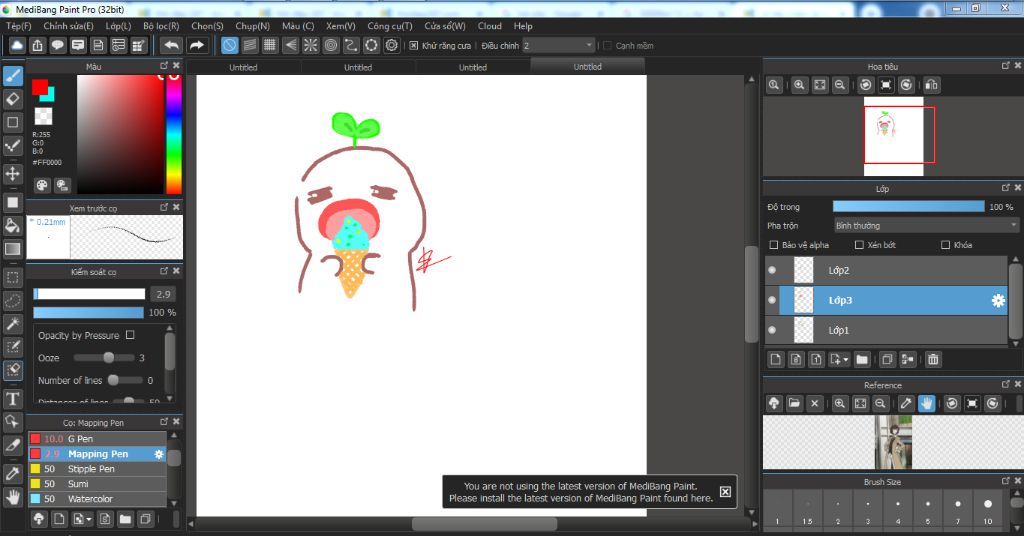Enable Opacity by Pressure checkbox
Screen dimensions: 1024x536
(130, 335)
